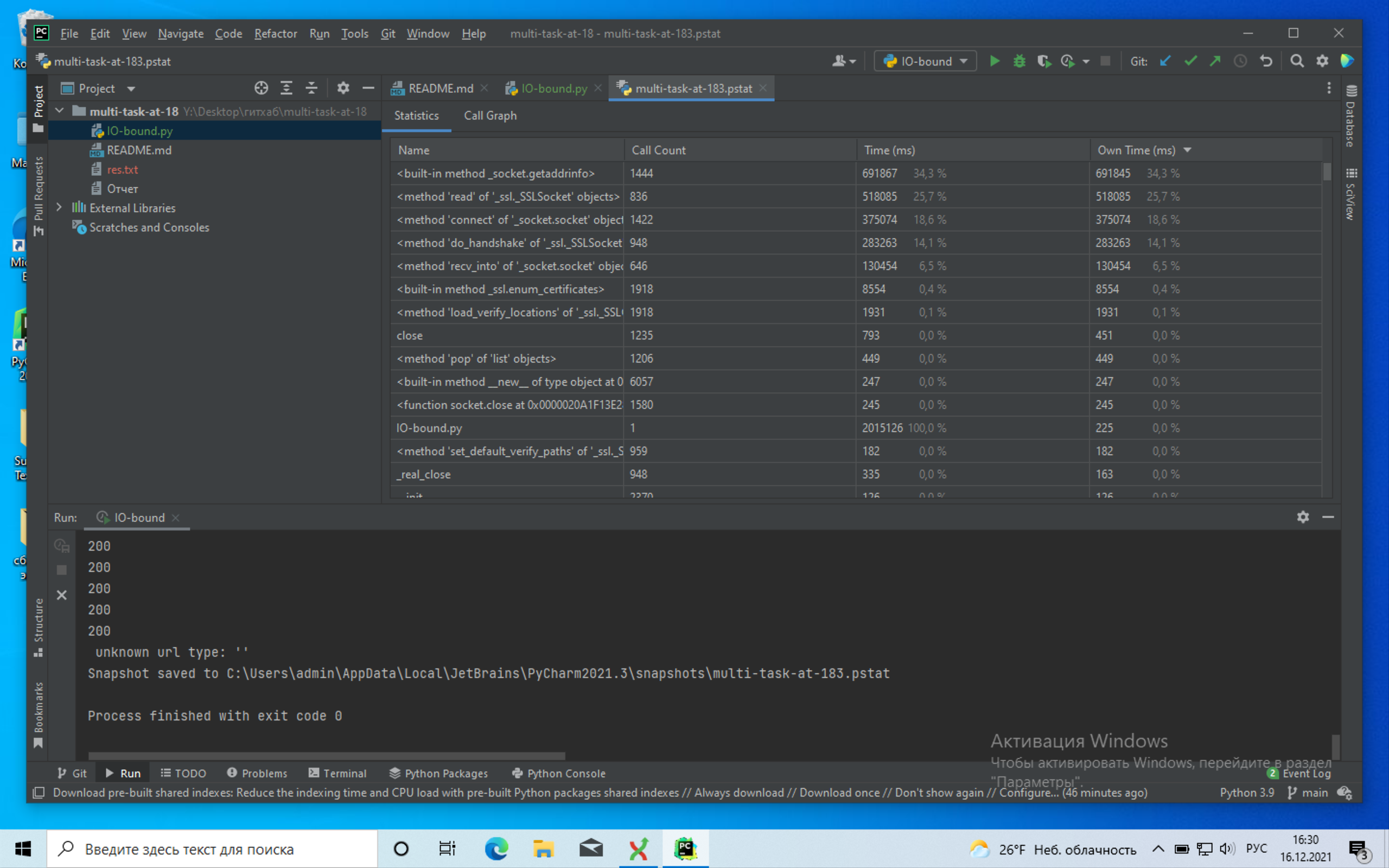
Task: Click the Debug bug icon
Action: point(1020,61)
